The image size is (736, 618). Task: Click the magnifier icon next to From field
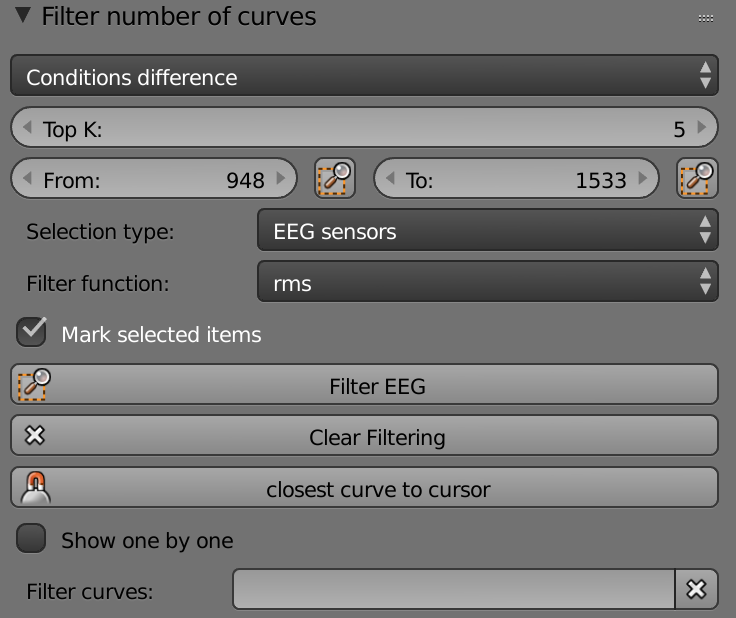click(x=335, y=178)
